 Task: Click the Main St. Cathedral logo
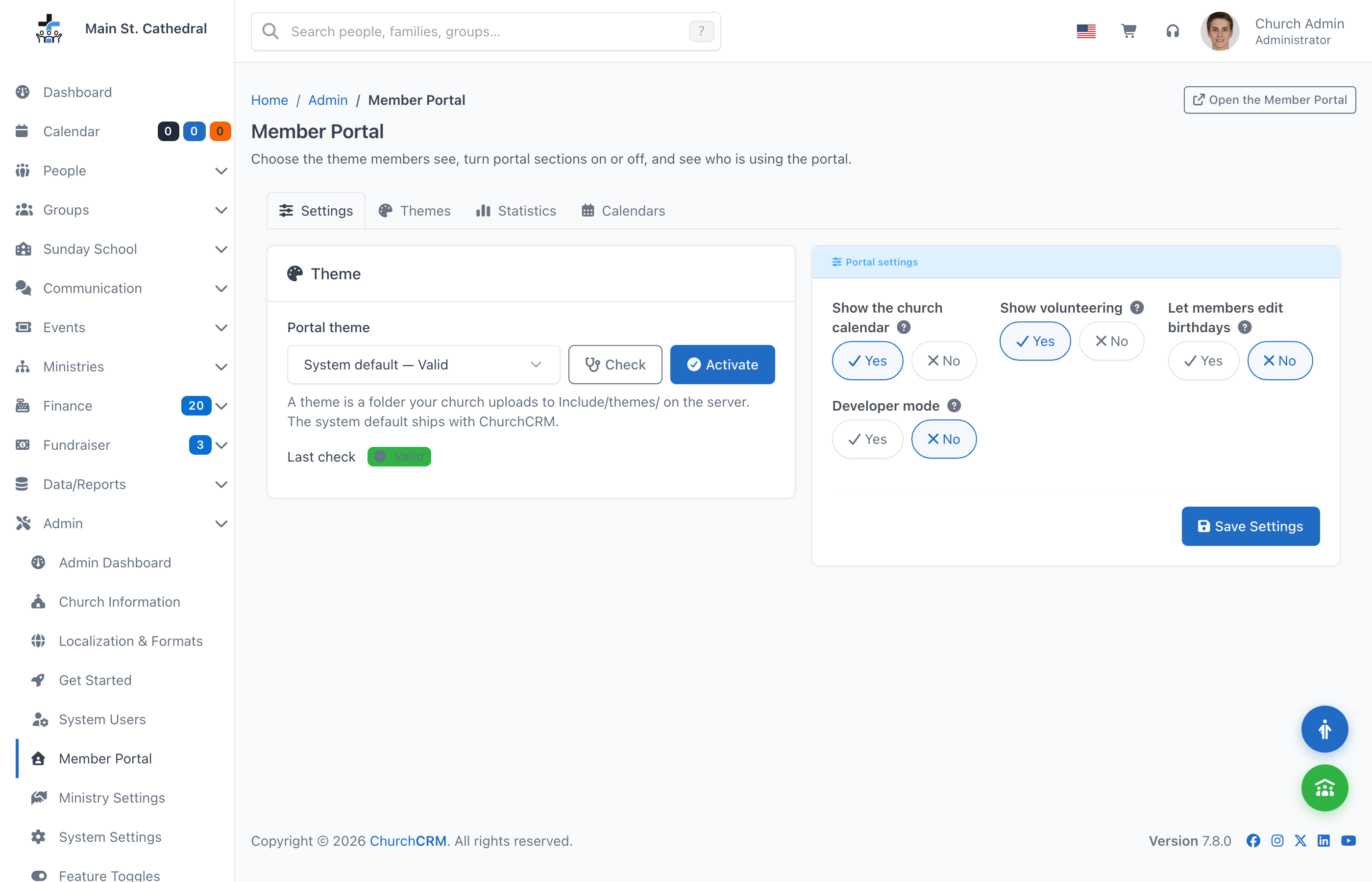coord(49,28)
